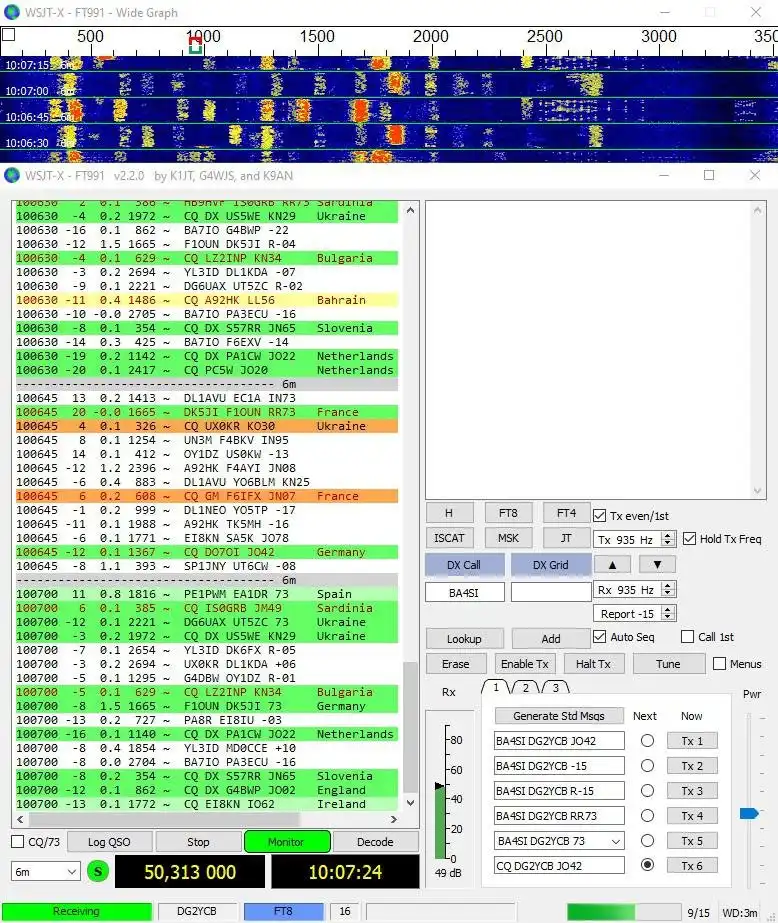Viewport: 778px width, 923px height.
Task: Enable Call 1st checkbox
Action: [x=687, y=637]
